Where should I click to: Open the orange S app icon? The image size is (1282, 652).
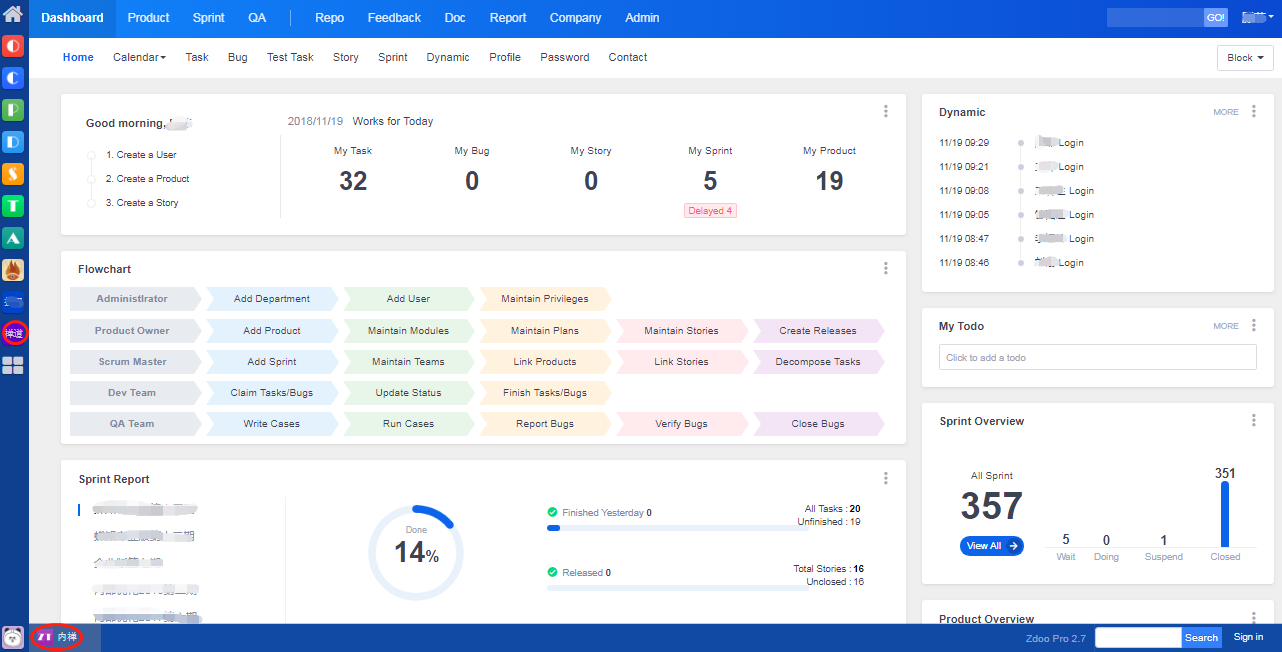point(13,174)
